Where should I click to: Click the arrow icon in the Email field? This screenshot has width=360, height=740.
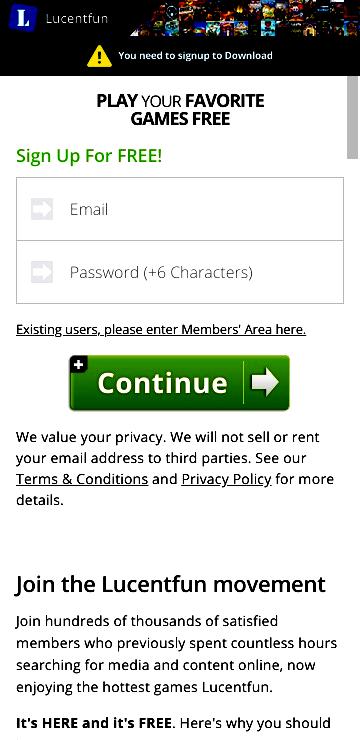point(42,209)
